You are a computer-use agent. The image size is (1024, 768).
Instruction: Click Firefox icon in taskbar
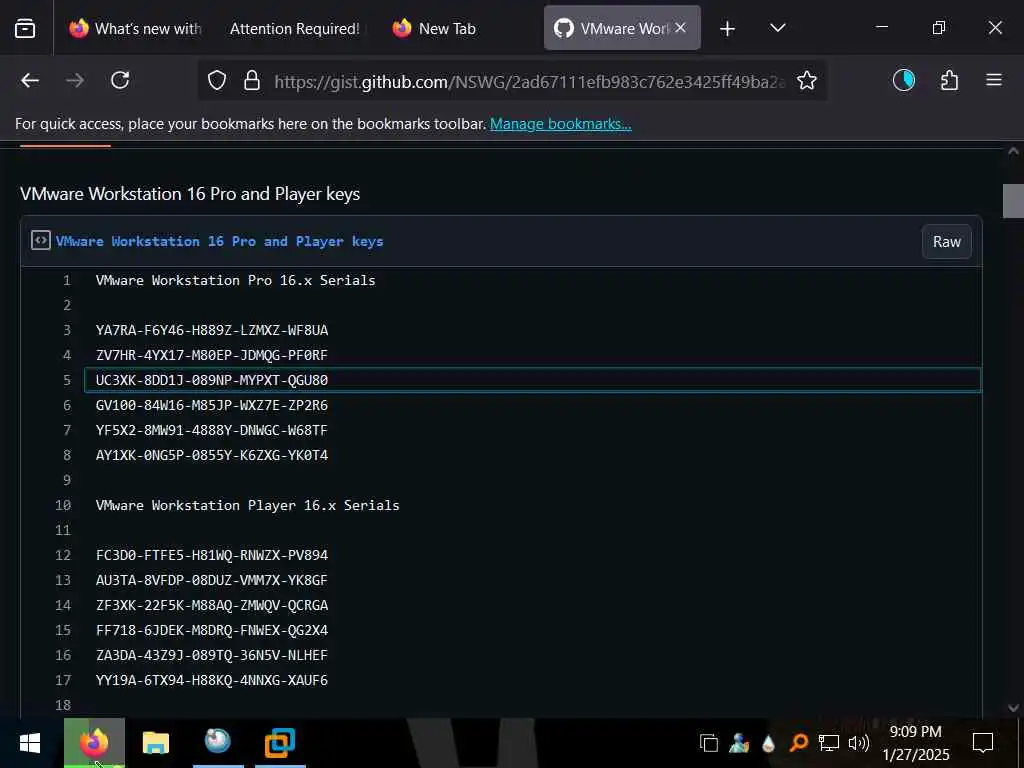click(94, 743)
